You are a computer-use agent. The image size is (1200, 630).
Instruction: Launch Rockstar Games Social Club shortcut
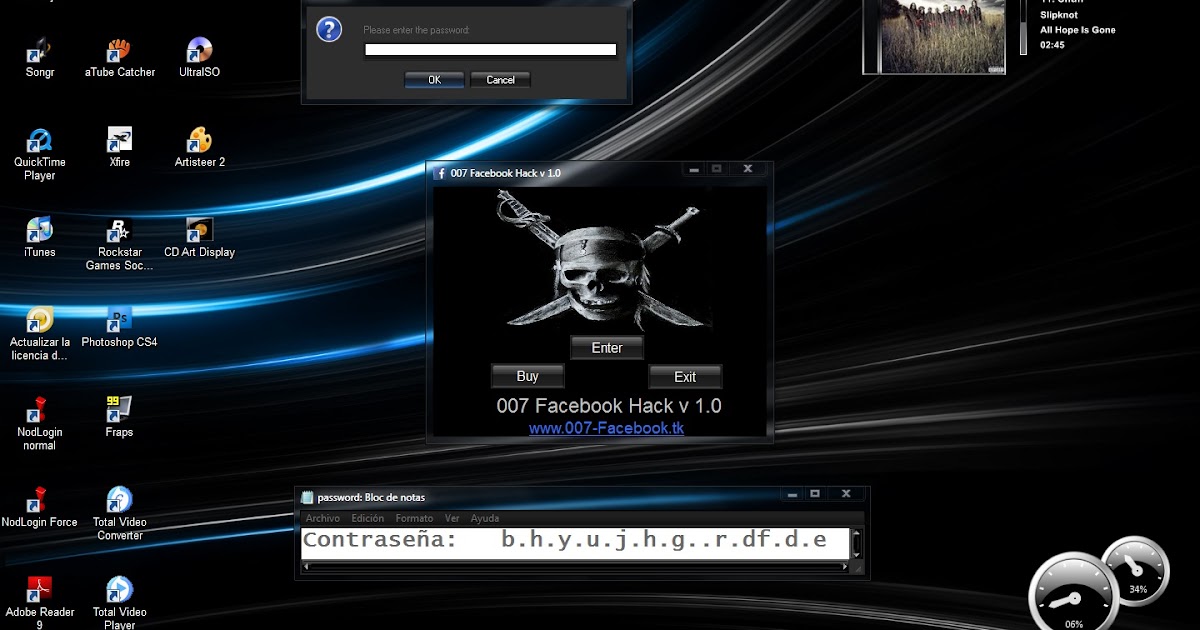tap(120, 244)
